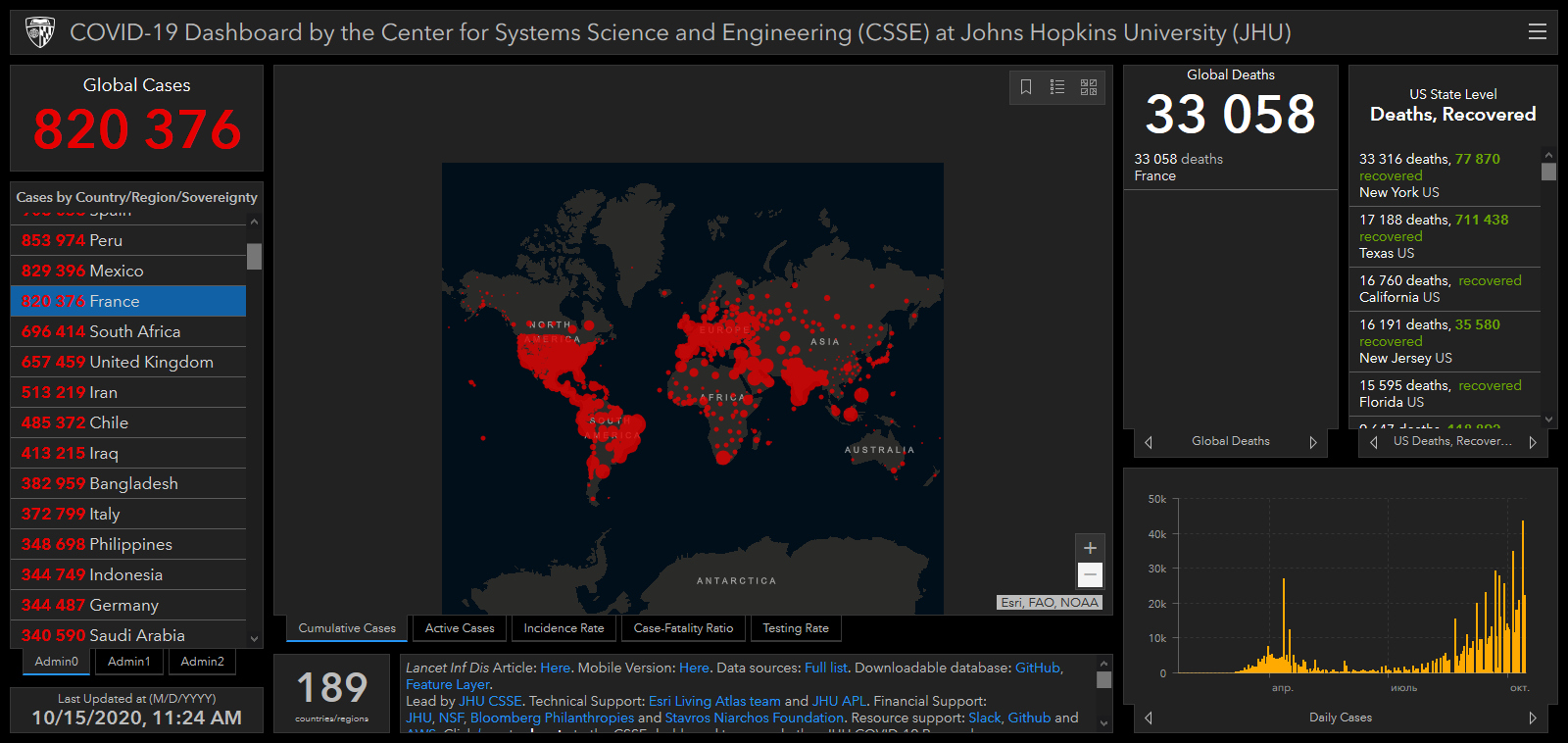Viewport: 1568px width, 743px height.
Task: Select the Admin0 tab
Action: (57, 662)
